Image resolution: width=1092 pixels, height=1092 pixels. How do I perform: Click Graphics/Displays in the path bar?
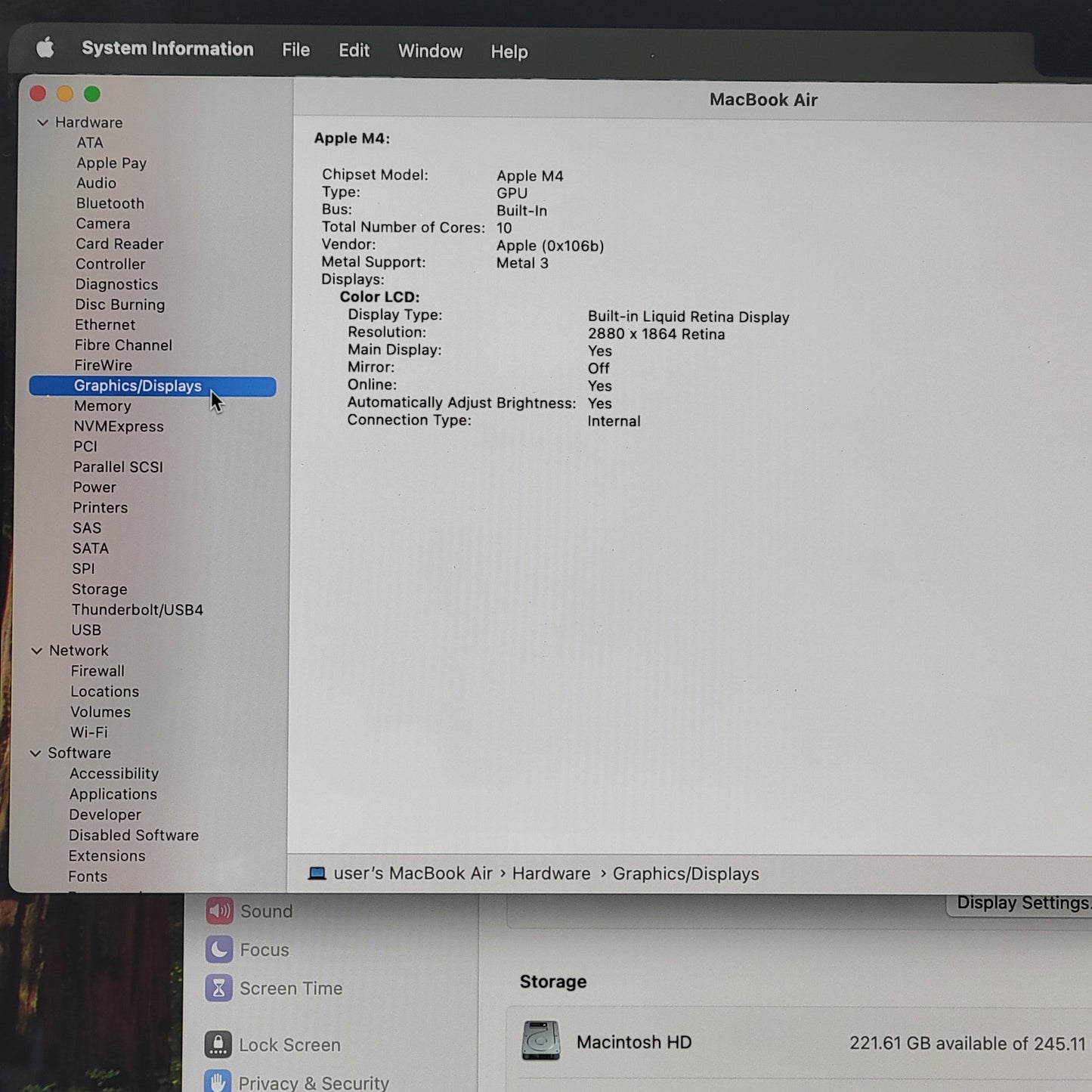click(x=685, y=874)
